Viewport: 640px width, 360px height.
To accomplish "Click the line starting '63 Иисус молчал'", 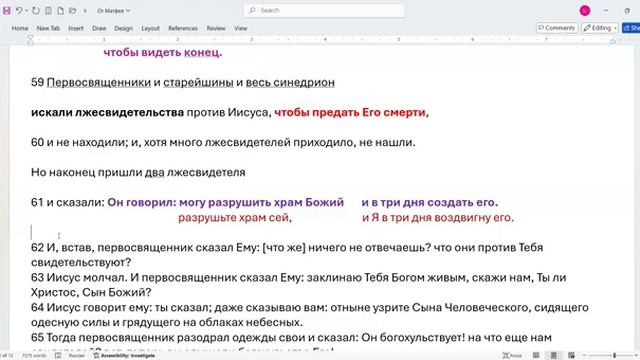I will click(298, 278).
